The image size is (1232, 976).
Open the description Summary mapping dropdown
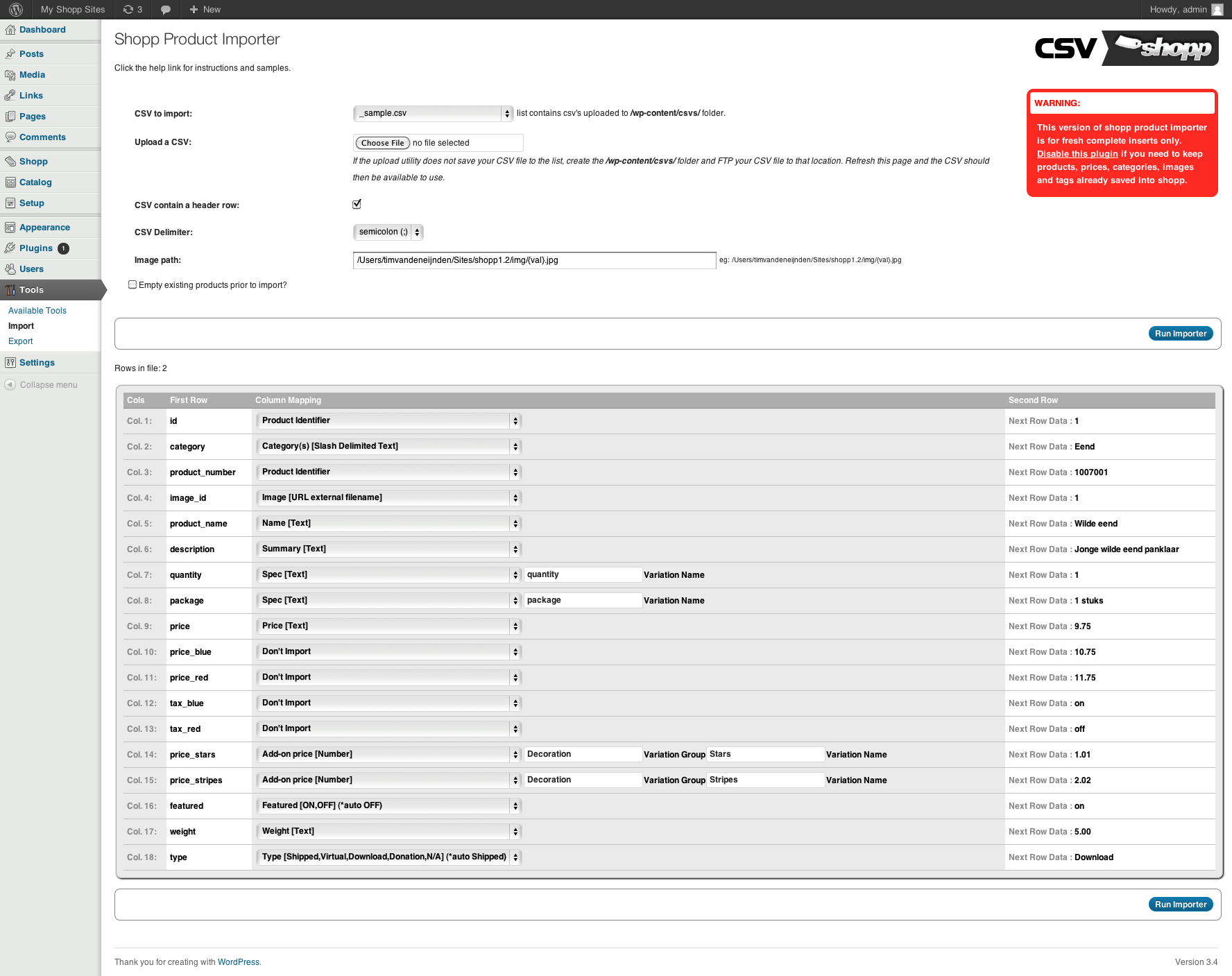click(x=388, y=549)
